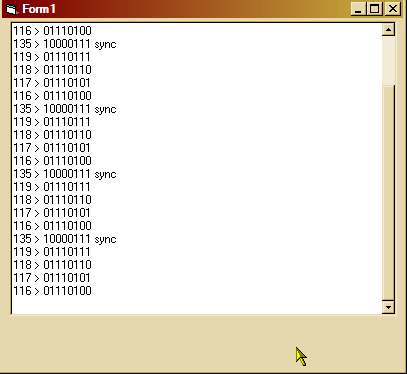Click the first '119 > 01110111' line
Viewport: 407px width, 374px height.
(x=52, y=57)
